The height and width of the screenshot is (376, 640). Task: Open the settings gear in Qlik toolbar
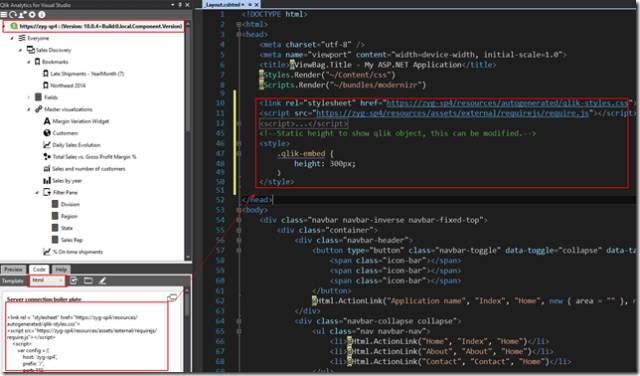(32, 15)
